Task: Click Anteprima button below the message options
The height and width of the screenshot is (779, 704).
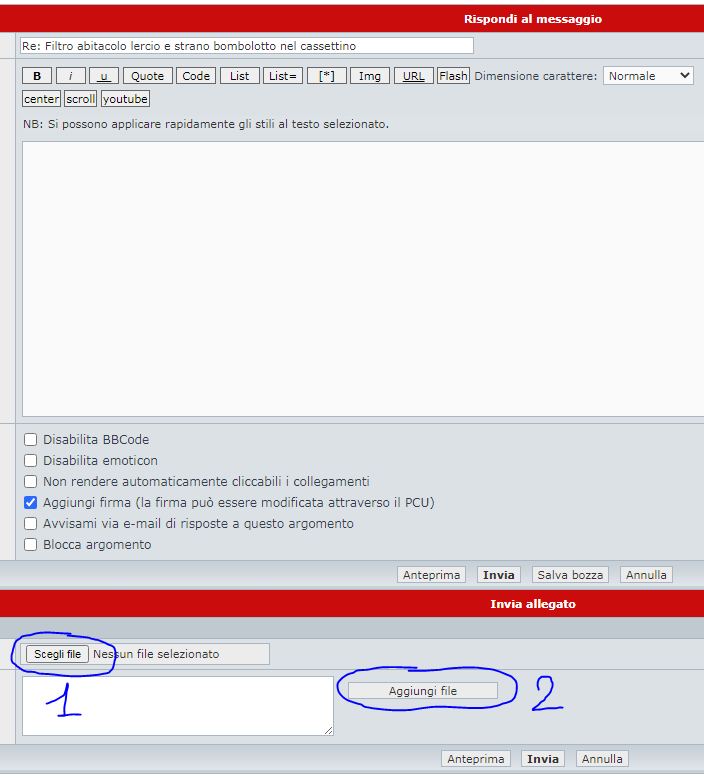Action: point(431,575)
